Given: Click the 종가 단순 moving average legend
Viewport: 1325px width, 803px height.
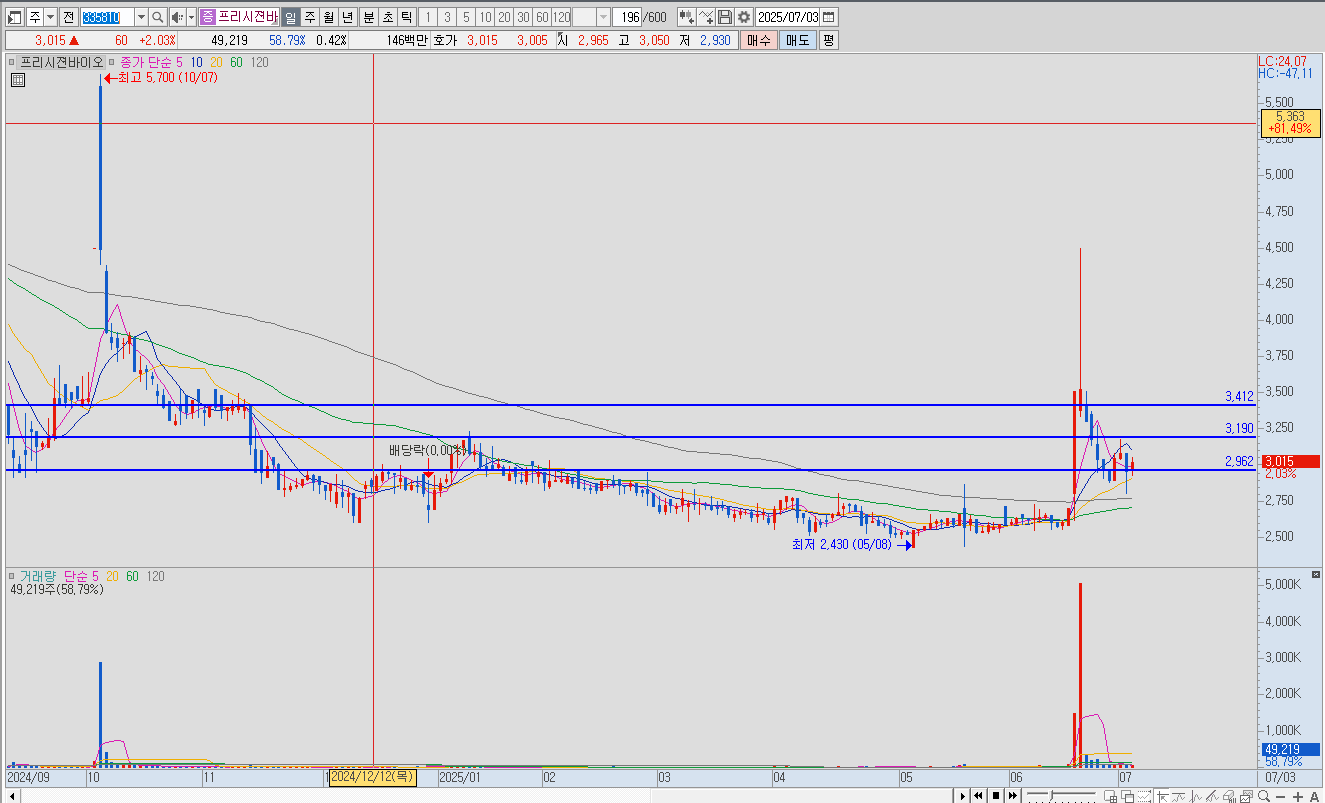Looking at the screenshot, I should (x=147, y=62).
